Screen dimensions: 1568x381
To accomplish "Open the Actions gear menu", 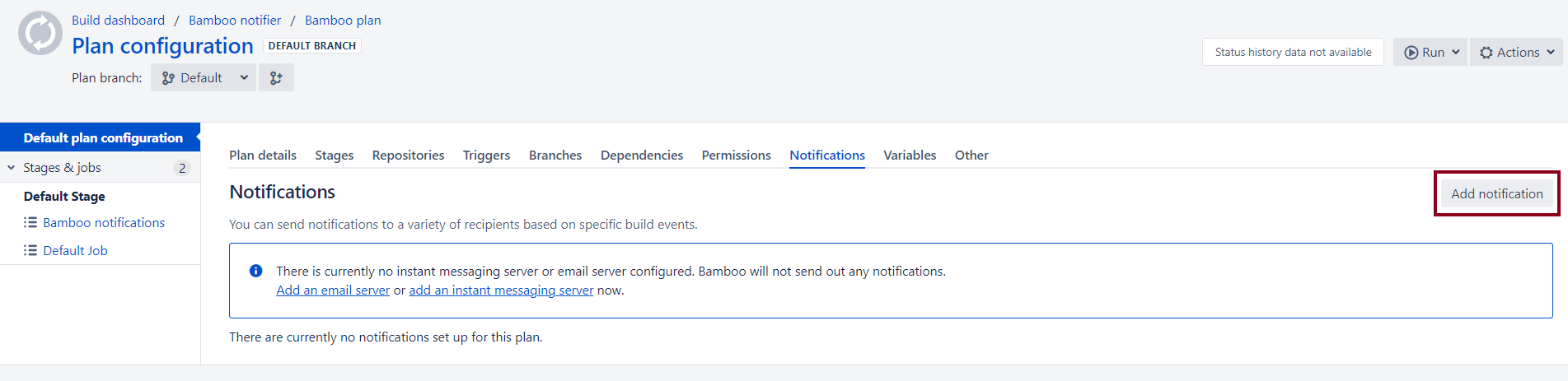I will pyautogui.click(x=1516, y=52).
